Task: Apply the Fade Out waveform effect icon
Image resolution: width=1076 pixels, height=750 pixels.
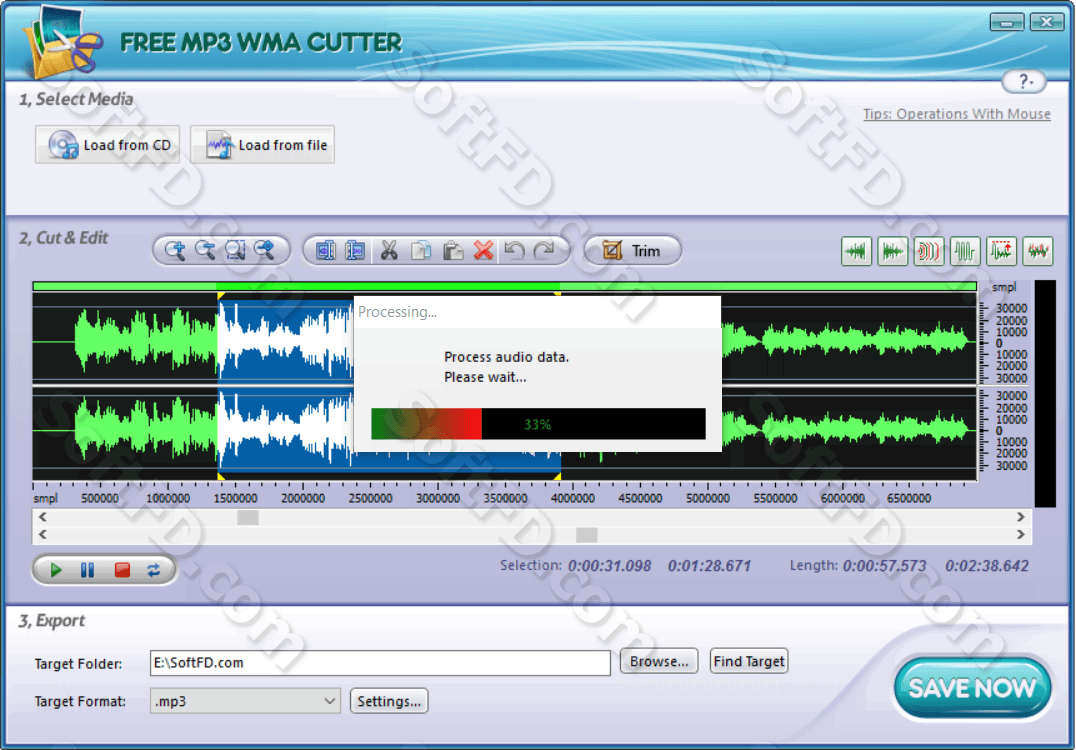Action: coord(893,252)
